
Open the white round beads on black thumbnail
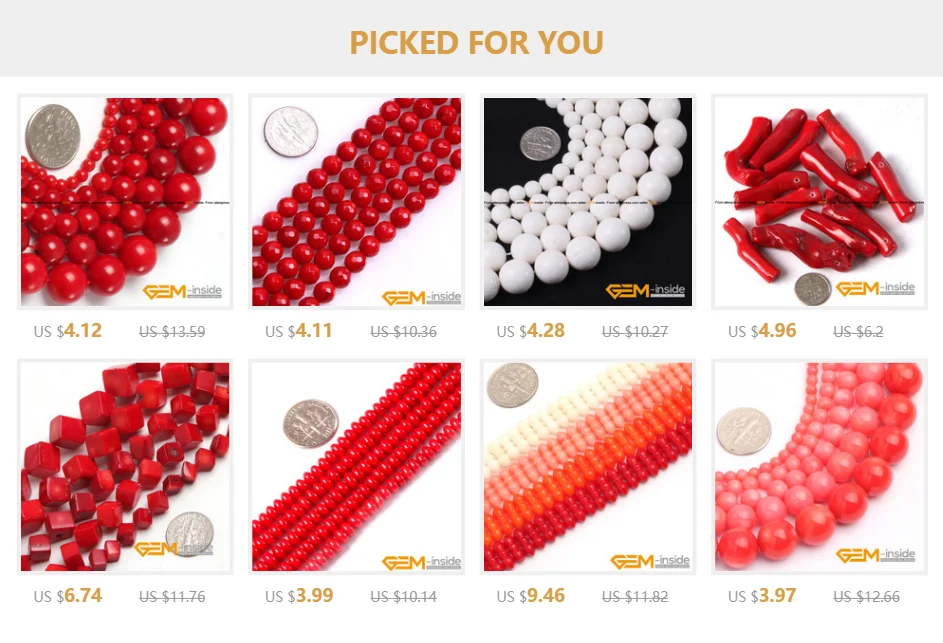pyautogui.click(x=588, y=202)
